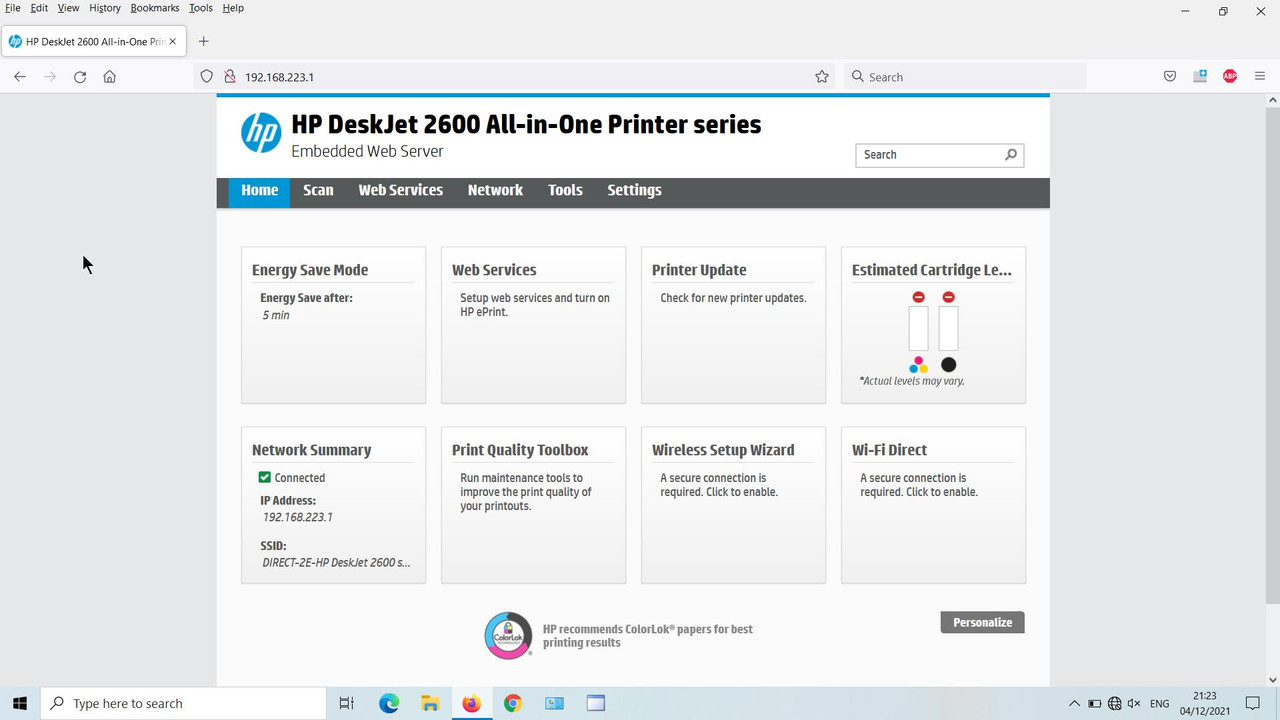Click the tri-color cartridge warning icon
1280x720 pixels.
(x=918, y=297)
